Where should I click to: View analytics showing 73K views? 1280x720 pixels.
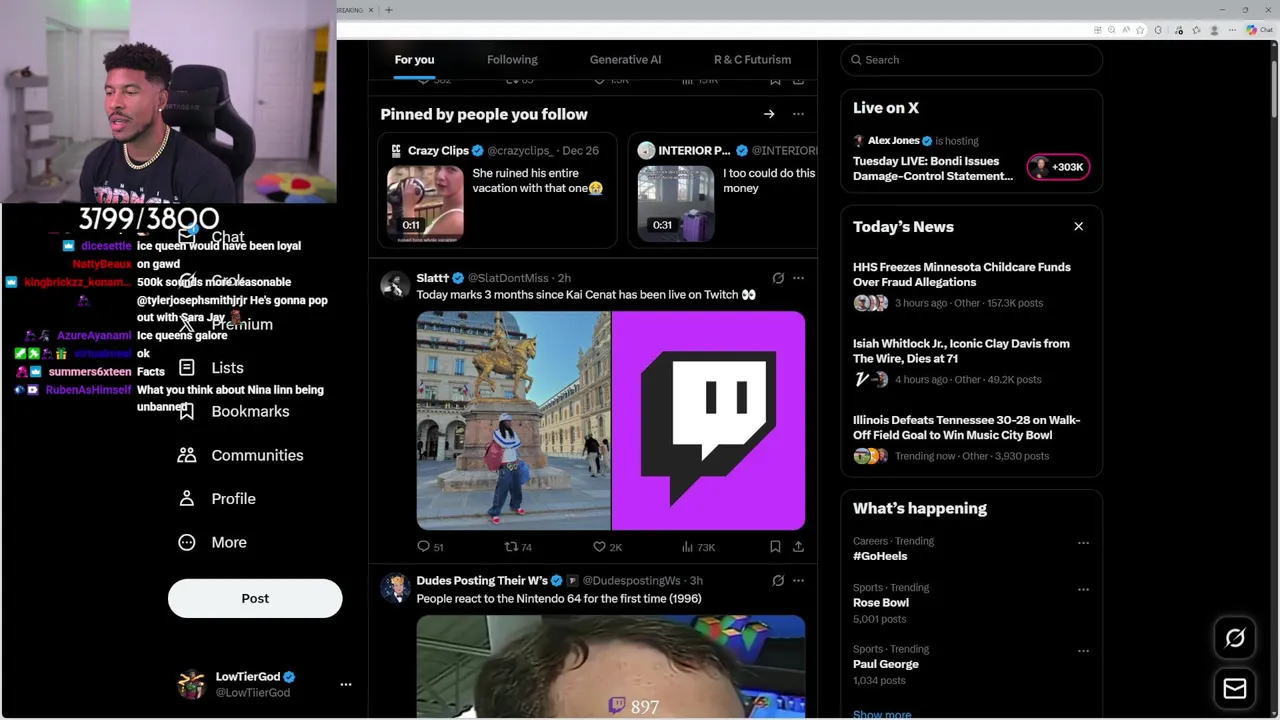[x=698, y=547]
